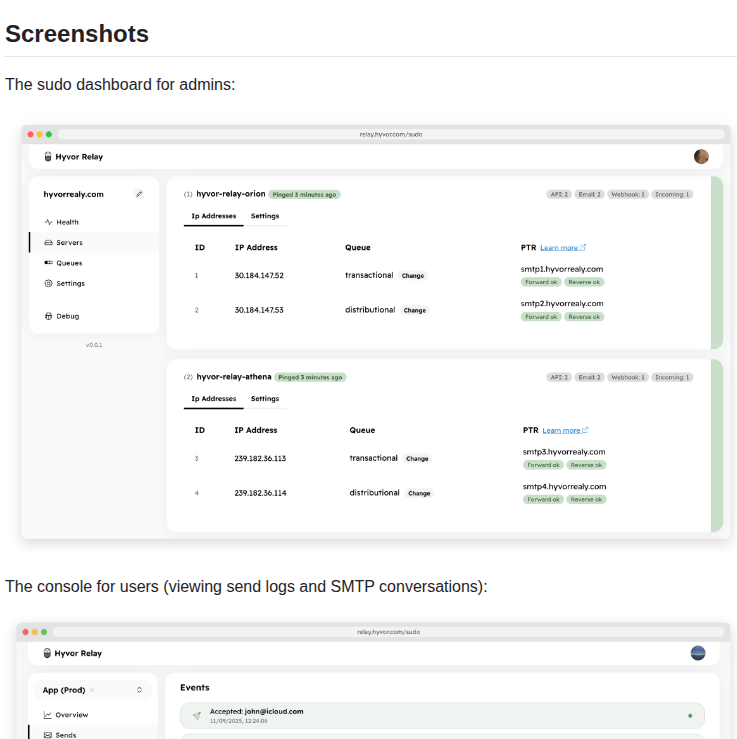Image resolution: width=737 pixels, height=739 pixels.
Task: Click the pencil edit icon beside hyvorrealy.com
Action: click(x=139, y=194)
